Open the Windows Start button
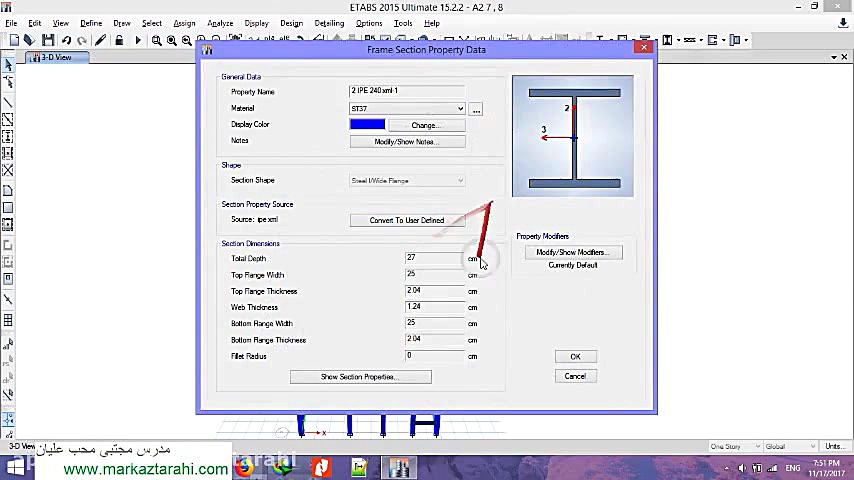The width and height of the screenshot is (854, 480). (15, 467)
